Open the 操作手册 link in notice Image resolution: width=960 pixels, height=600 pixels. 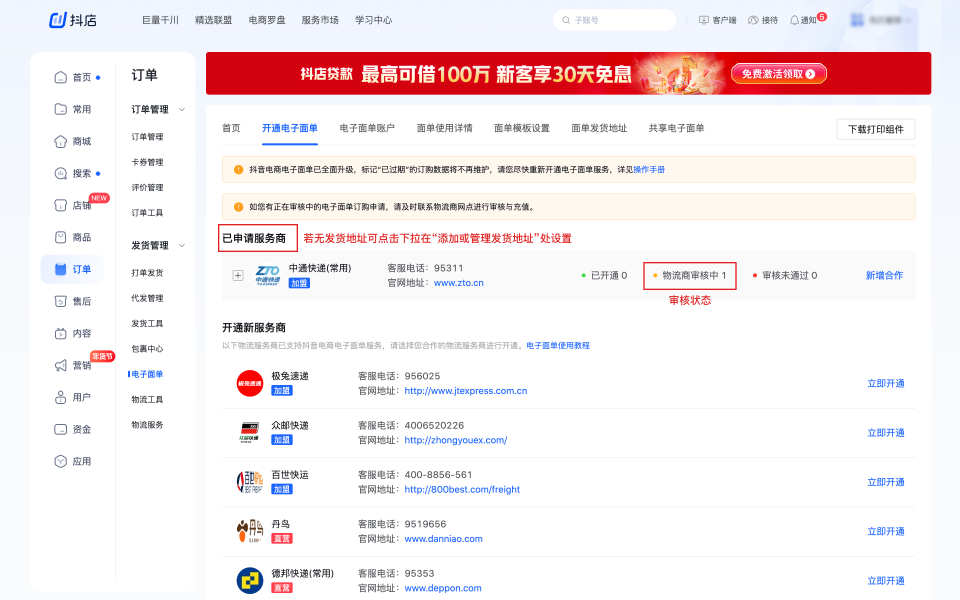649,170
